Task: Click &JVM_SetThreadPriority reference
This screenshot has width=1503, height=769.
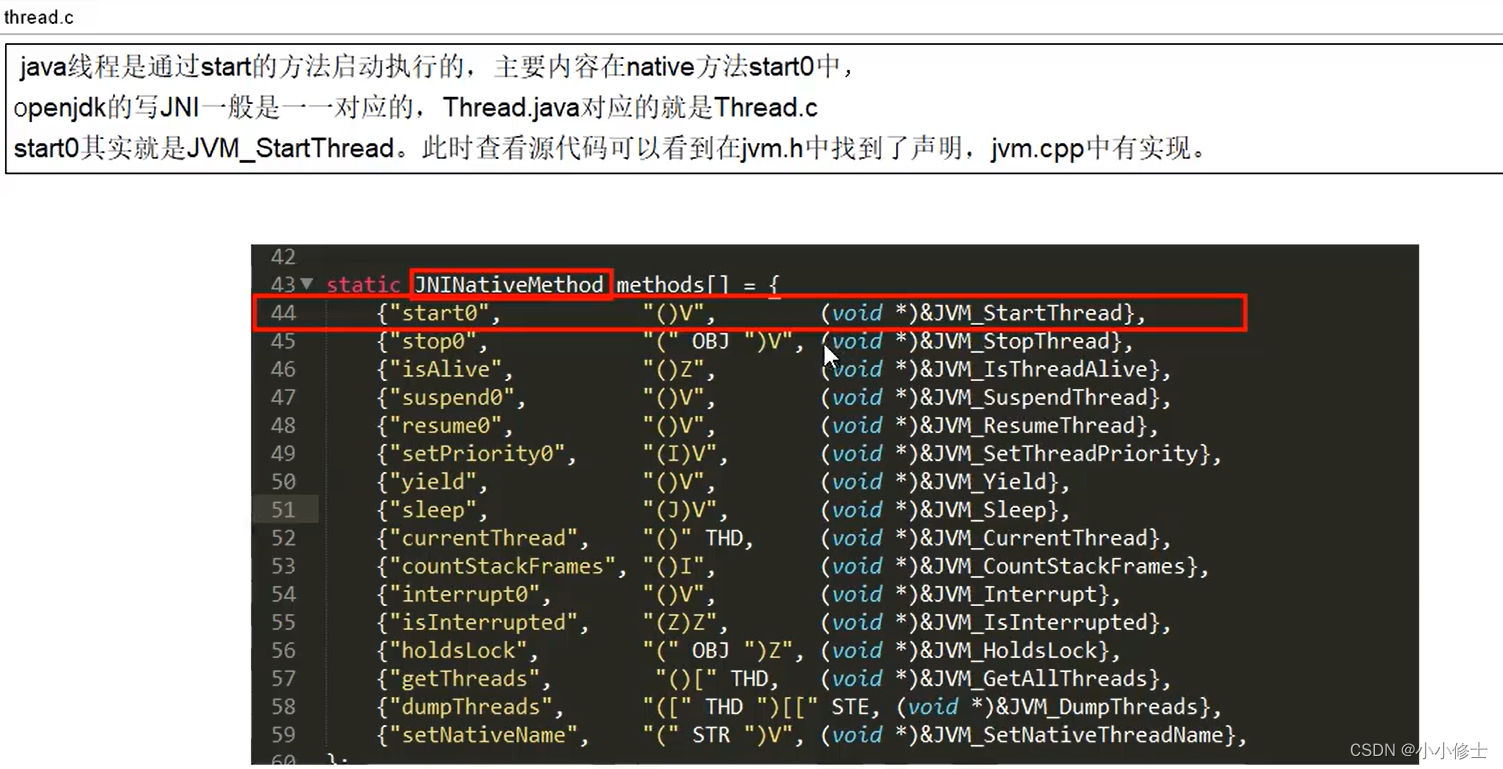Action: 1058,453
